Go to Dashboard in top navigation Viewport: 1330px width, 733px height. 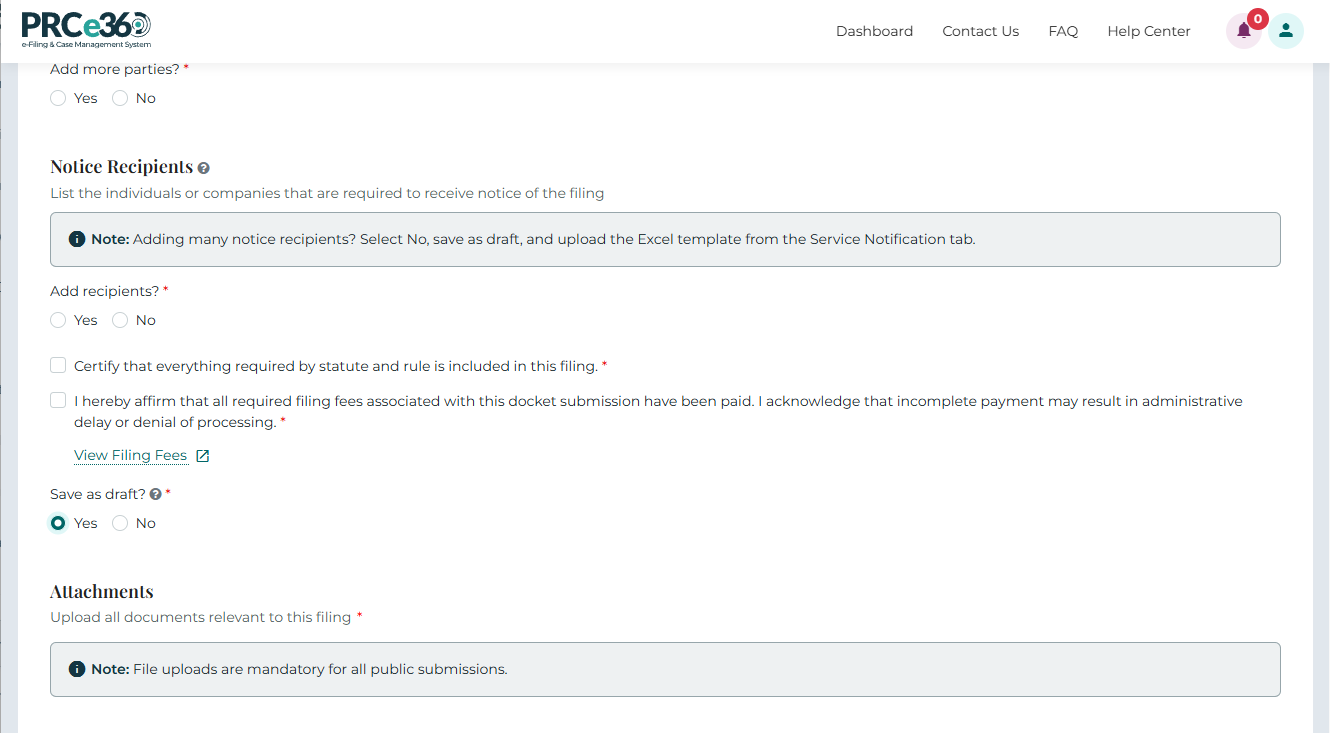pos(874,31)
